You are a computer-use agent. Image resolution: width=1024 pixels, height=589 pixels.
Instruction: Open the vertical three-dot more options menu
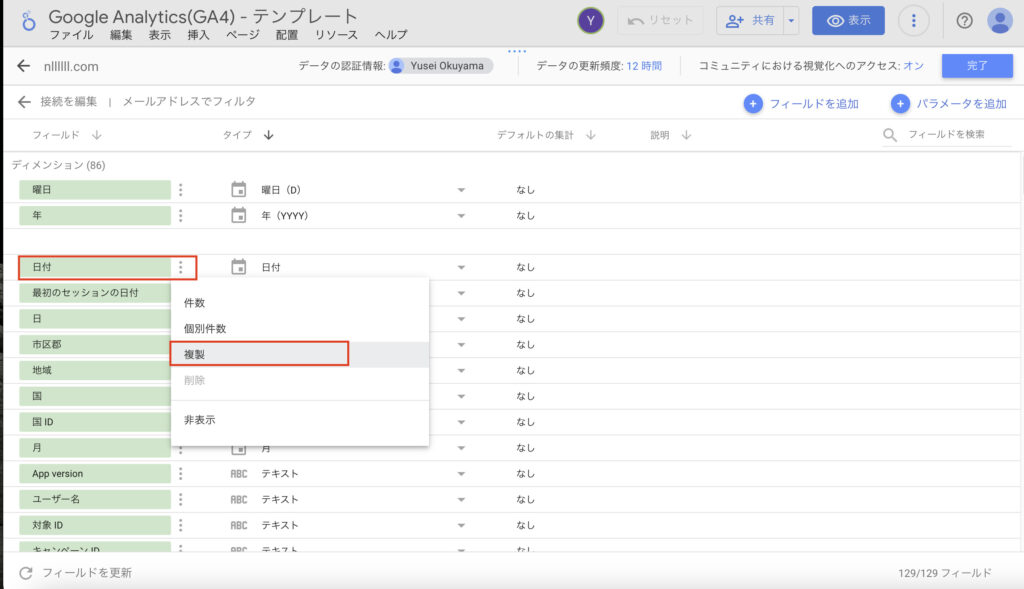point(914,21)
